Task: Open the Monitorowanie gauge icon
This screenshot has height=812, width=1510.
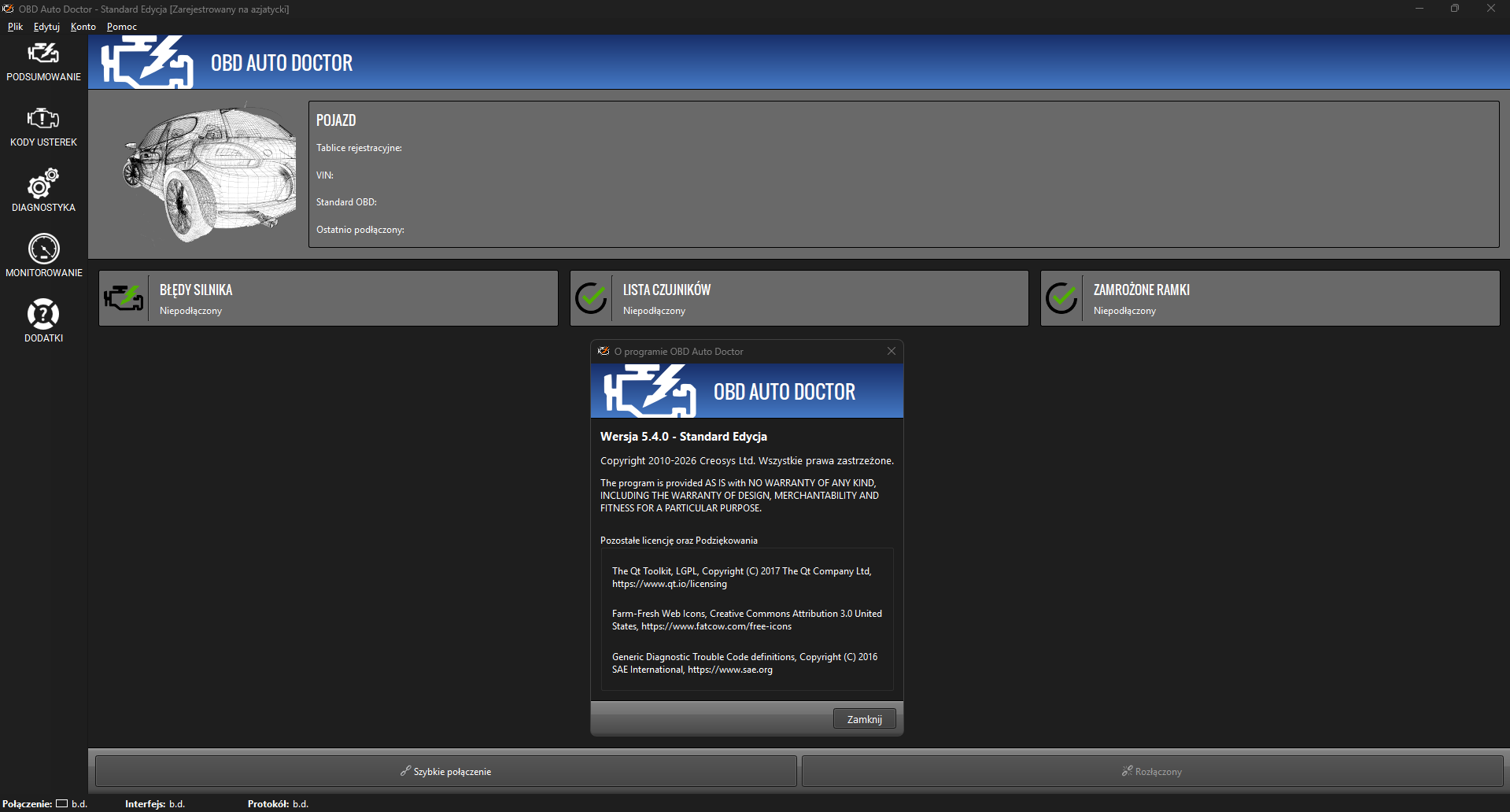Action: [x=43, y=249]
